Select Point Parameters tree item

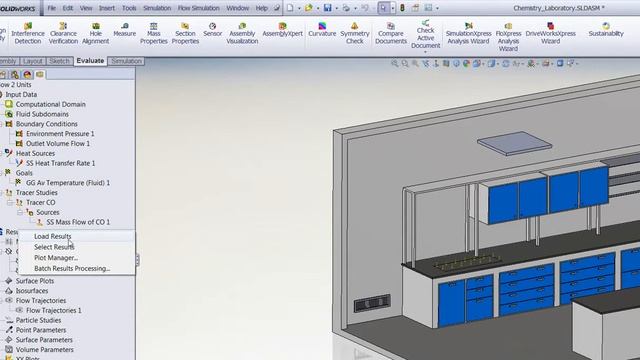click(40, 330)
